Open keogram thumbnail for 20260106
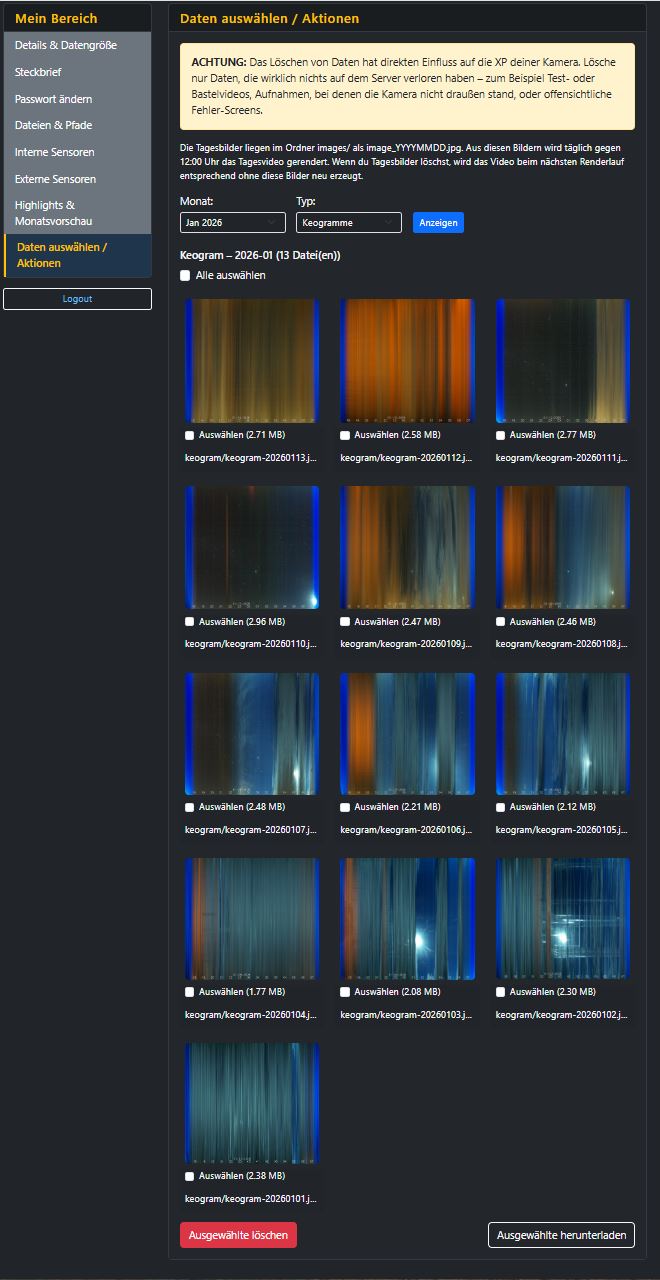660x1280 pixels. 407,733
